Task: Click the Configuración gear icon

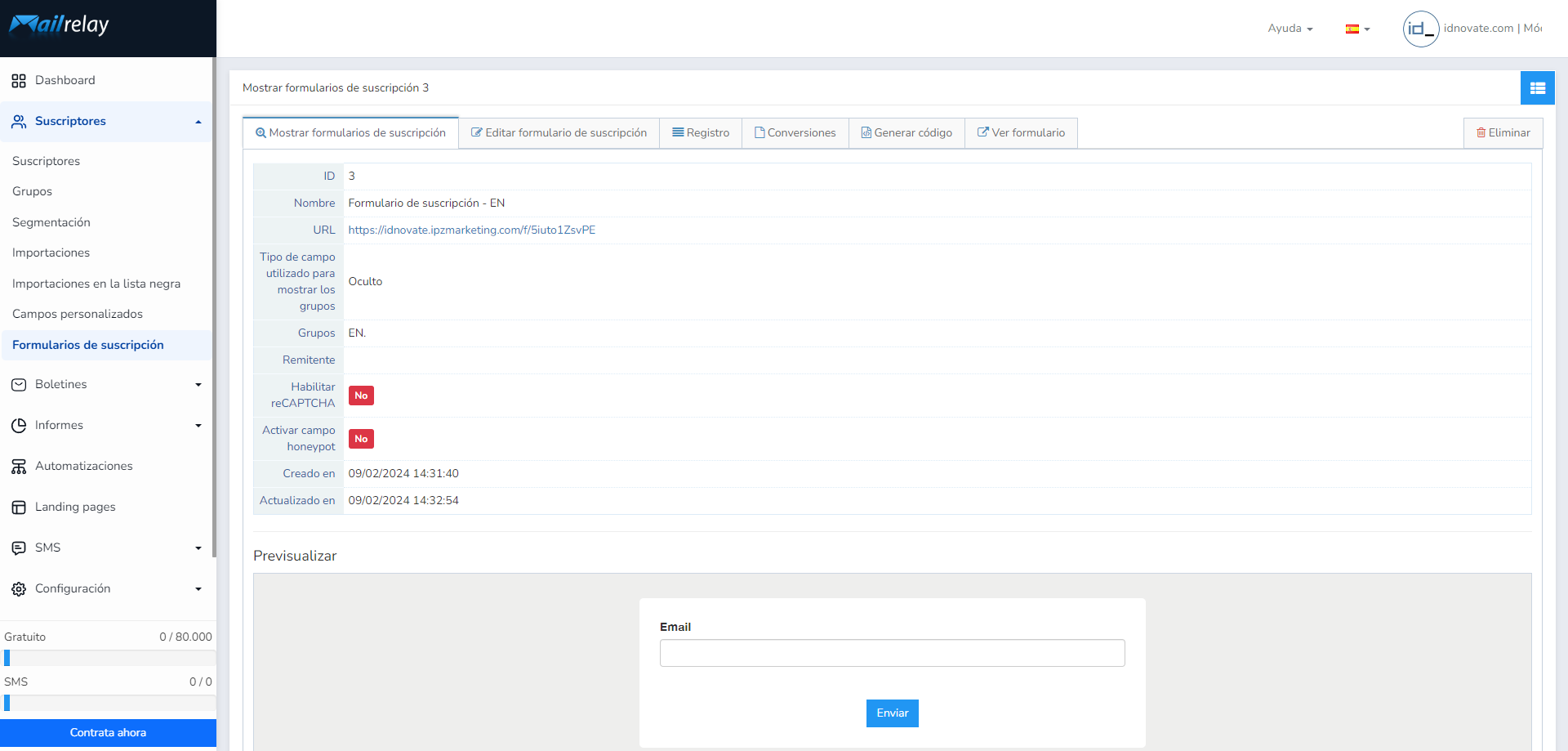Action: coord(19,589)
